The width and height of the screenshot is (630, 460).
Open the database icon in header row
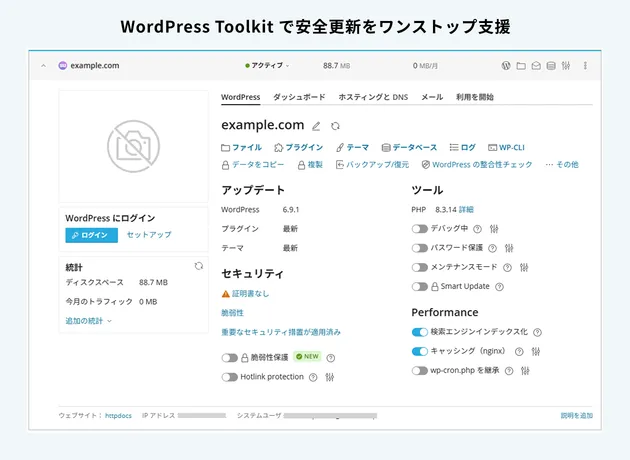[551, 65]
